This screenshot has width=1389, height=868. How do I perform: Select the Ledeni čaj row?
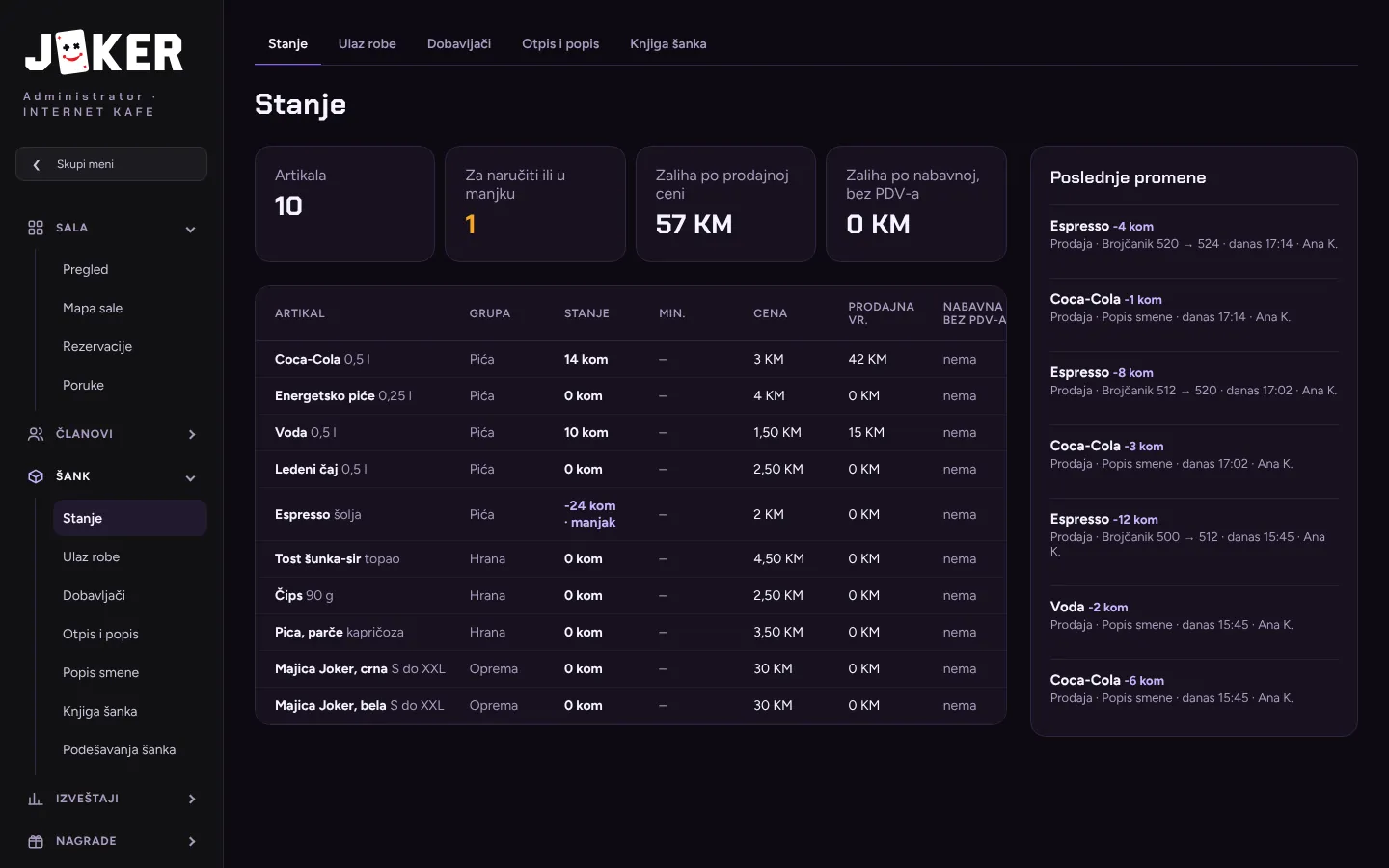(x=631, y=469)
